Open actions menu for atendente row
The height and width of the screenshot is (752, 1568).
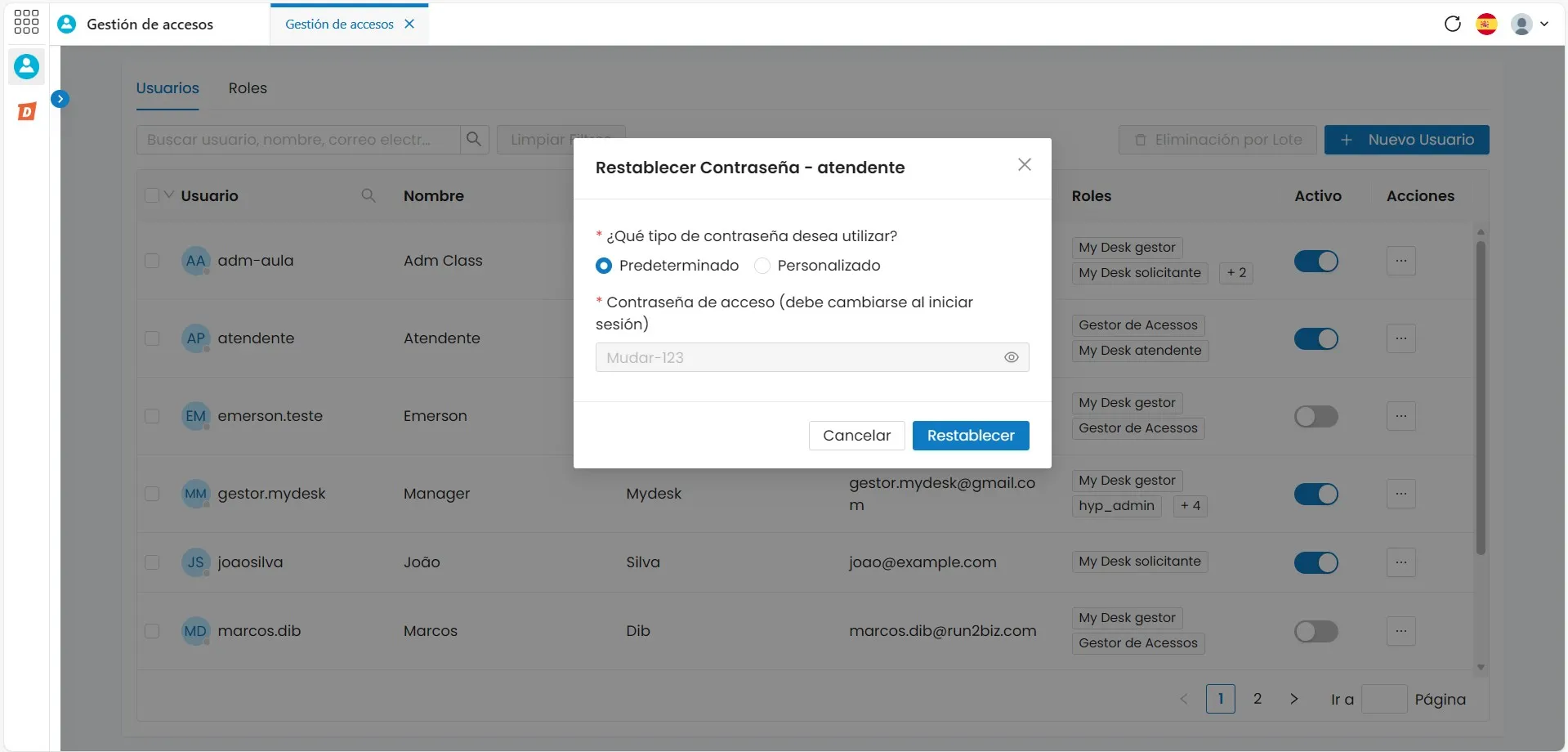(1400, 338)
